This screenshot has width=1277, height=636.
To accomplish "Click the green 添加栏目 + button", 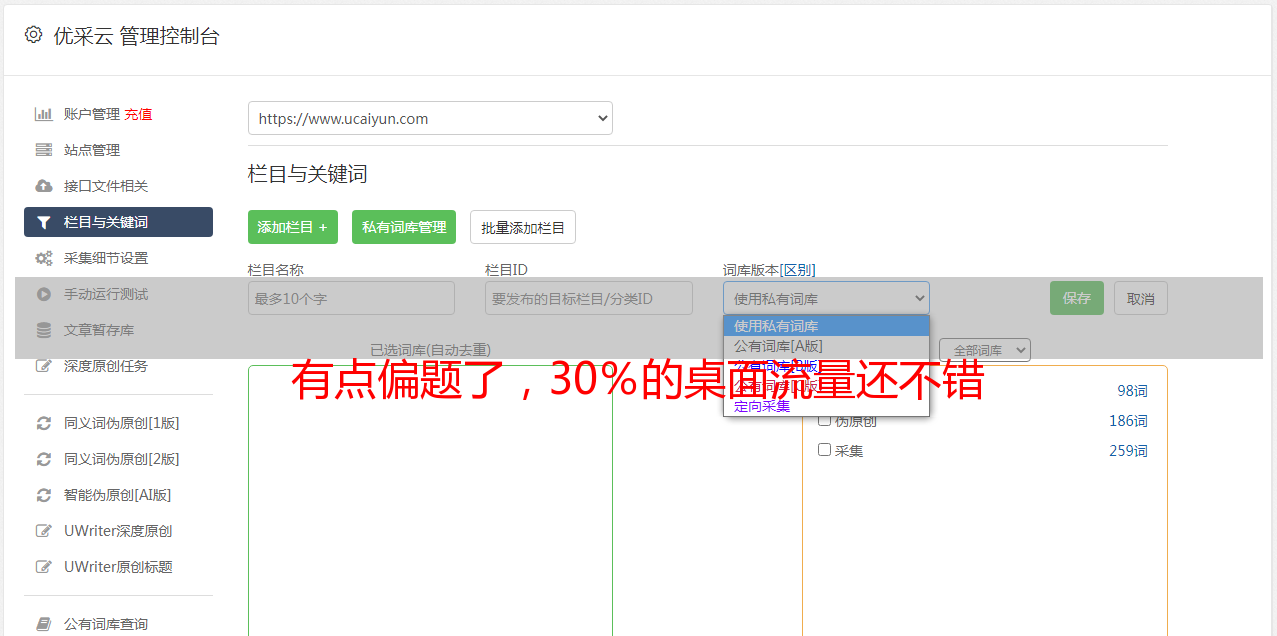I will (x=293, y=227).
